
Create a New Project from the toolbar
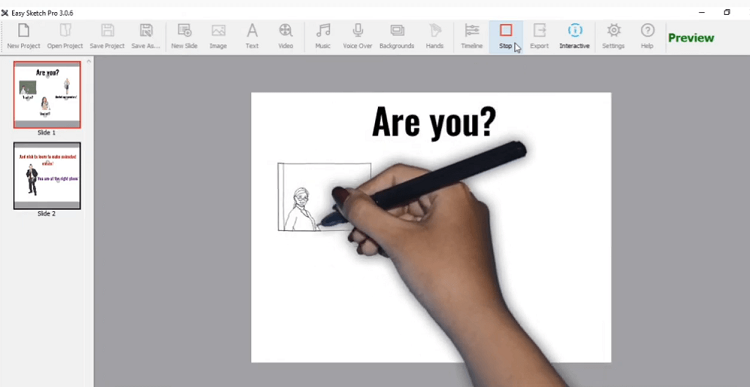click(x=23, y=36)
